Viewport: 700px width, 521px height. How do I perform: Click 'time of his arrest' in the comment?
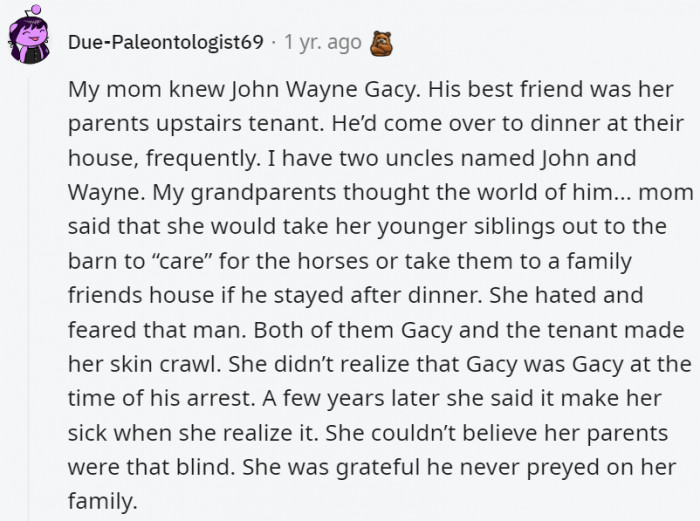click(x=161, y=399)
